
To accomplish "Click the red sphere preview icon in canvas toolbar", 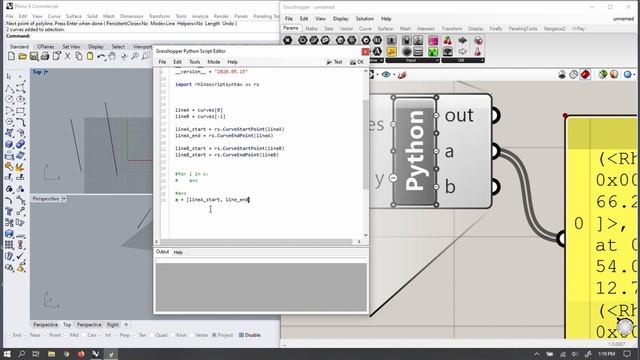I will pos(585,74).
